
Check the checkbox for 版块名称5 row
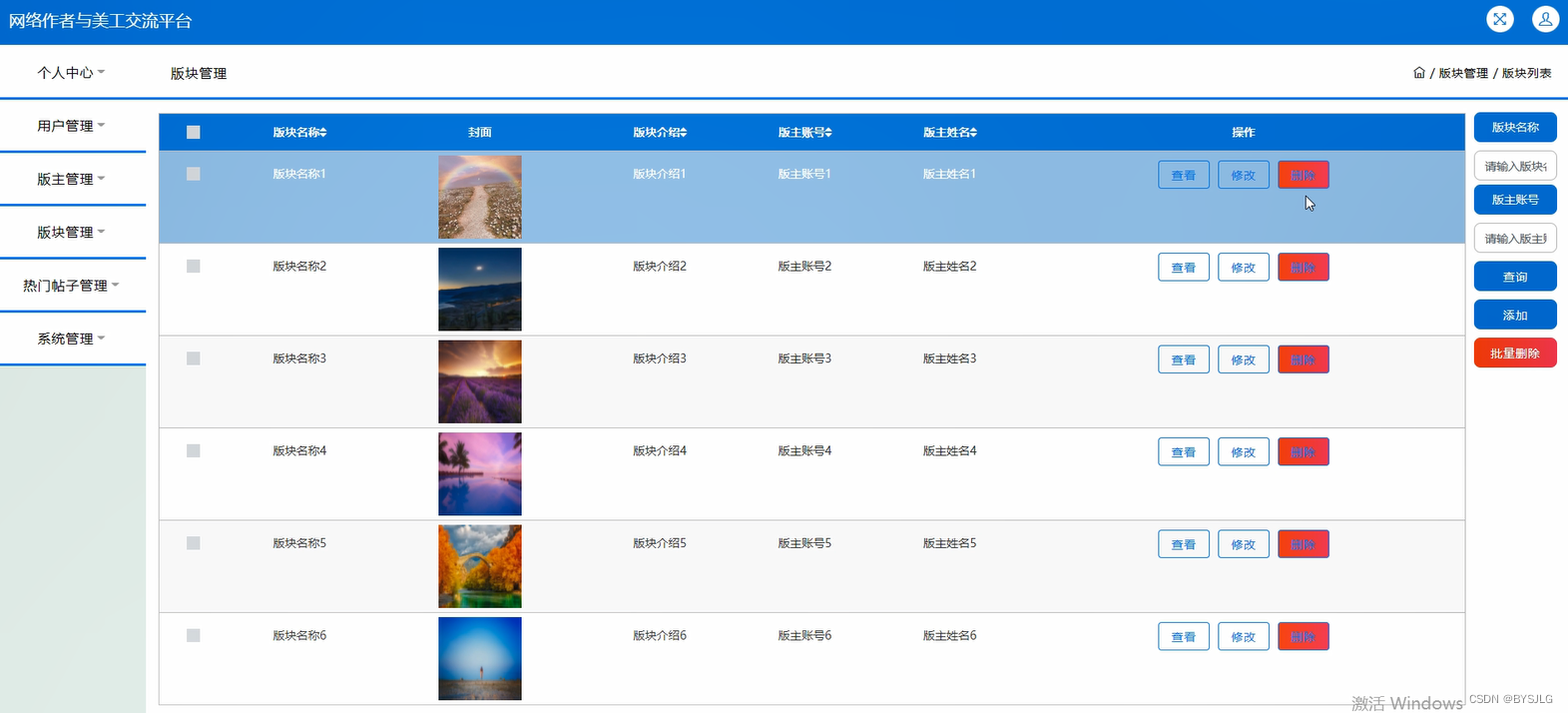click(x=194, y=543)
